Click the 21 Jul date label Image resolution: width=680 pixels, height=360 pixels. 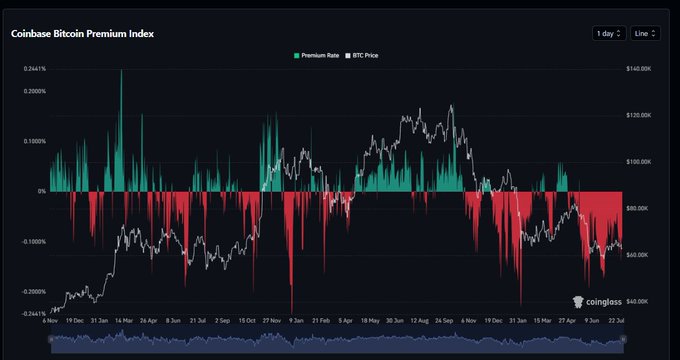pyautogui.click(x=198, y=321)
